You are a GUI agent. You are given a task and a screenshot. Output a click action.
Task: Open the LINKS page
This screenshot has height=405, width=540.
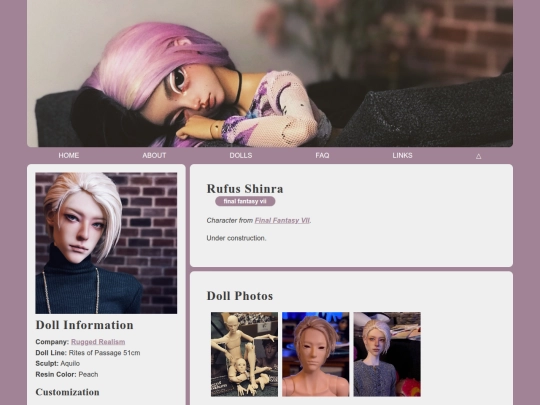tap(402, 155)
